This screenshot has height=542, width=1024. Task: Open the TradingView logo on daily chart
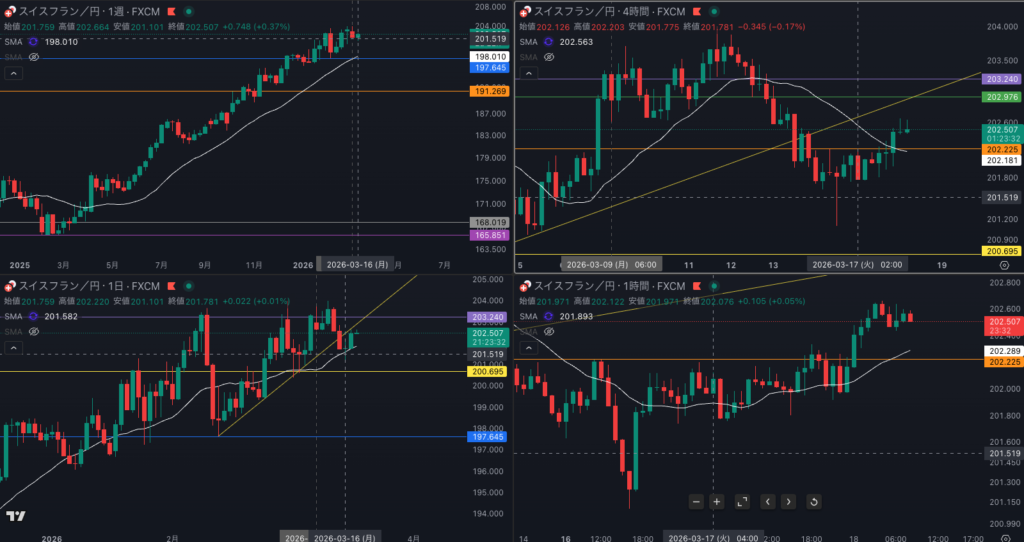(x=15, y=516)
